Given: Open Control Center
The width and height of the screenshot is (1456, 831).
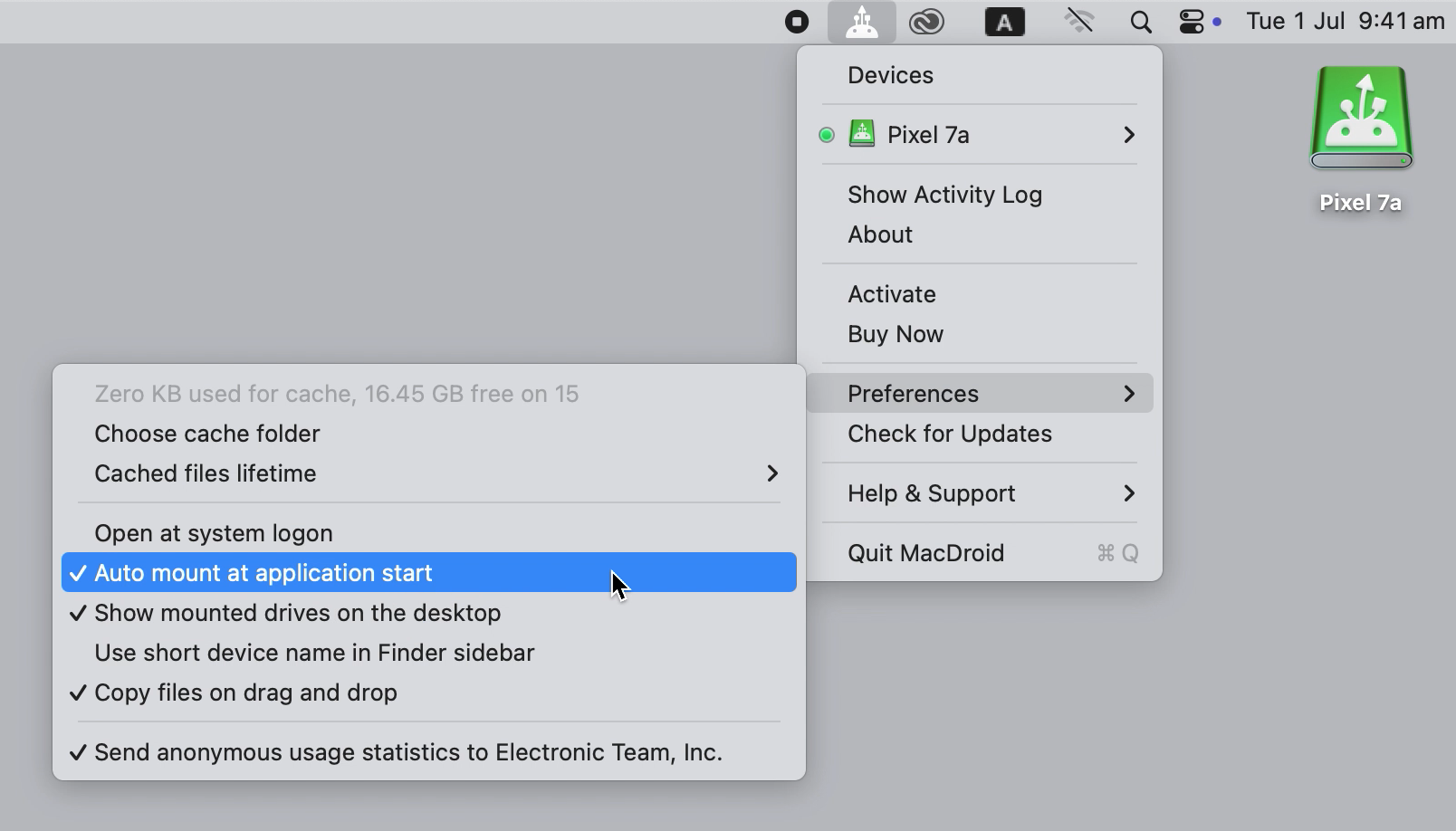Looking at the screenshot, I should coord(1192,22).
